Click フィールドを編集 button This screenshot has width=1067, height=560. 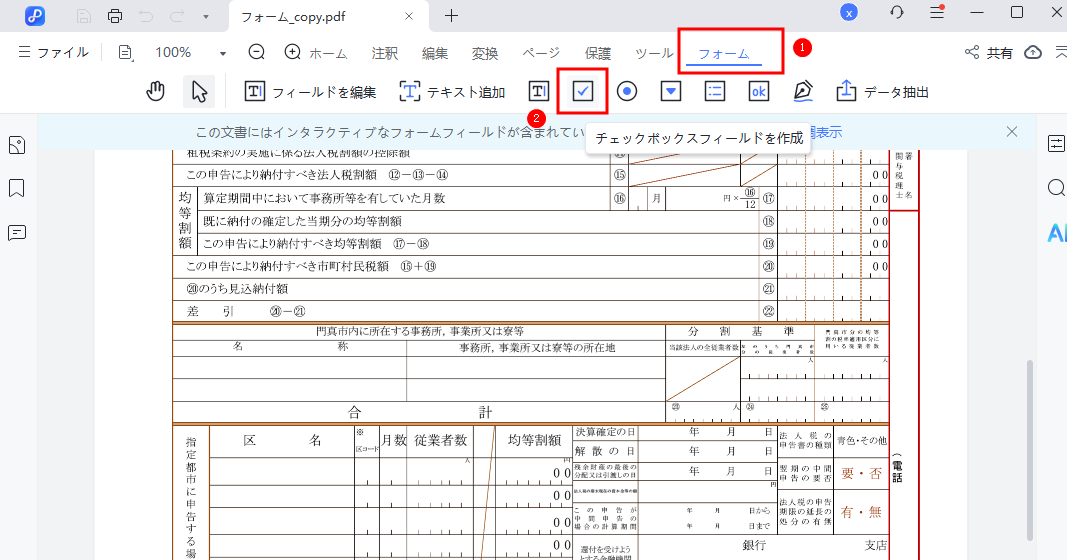tap(311, 92)
